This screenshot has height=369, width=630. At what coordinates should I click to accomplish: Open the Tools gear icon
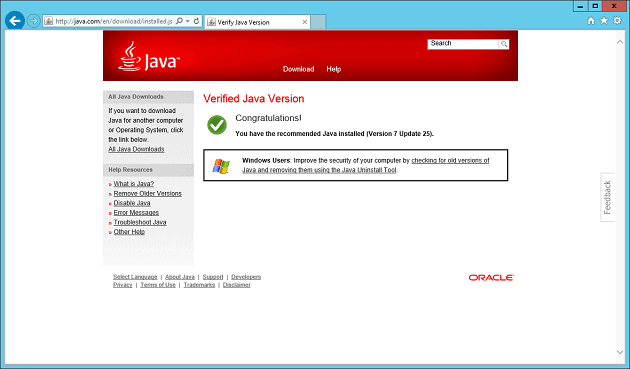click(617, 20)
